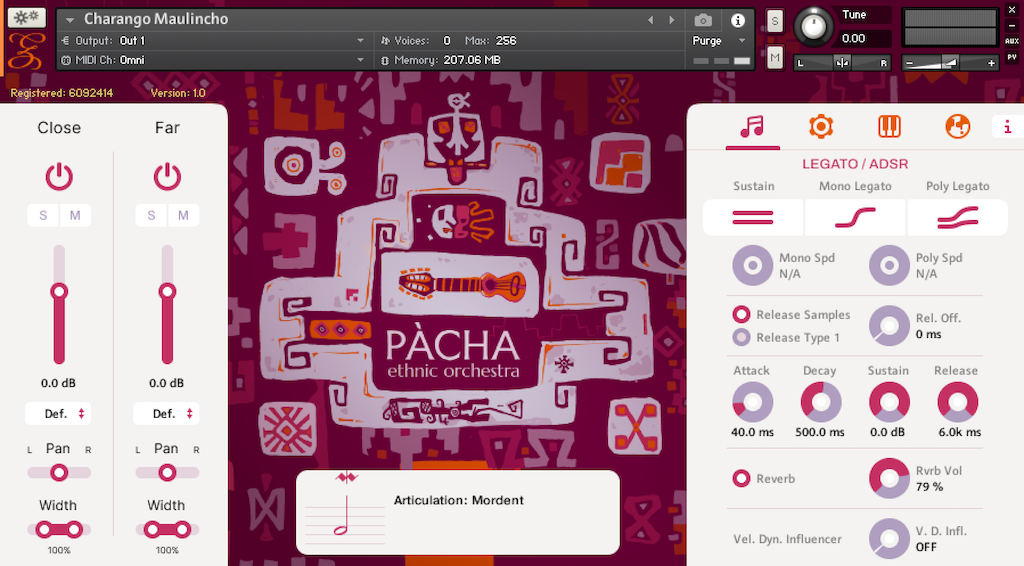Click the Poly Spd knob
Image resolution: width=1024 pixels, height=566 pixels.
(x=889, y=266)
